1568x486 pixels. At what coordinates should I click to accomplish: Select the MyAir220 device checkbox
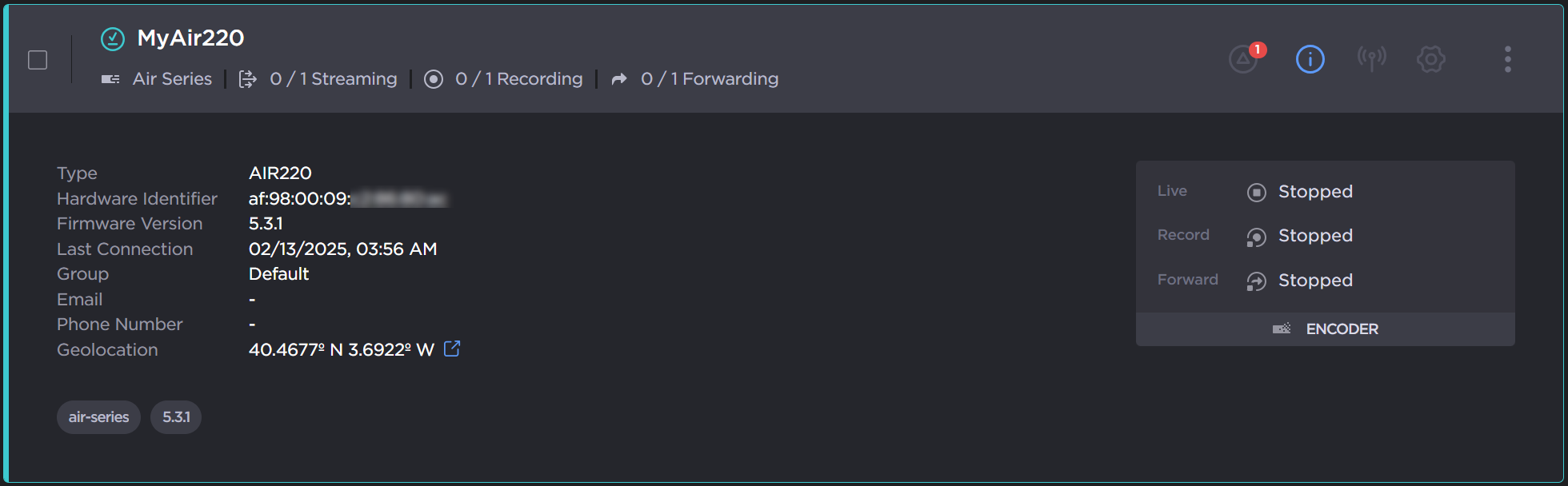click(x=38, y=60)
